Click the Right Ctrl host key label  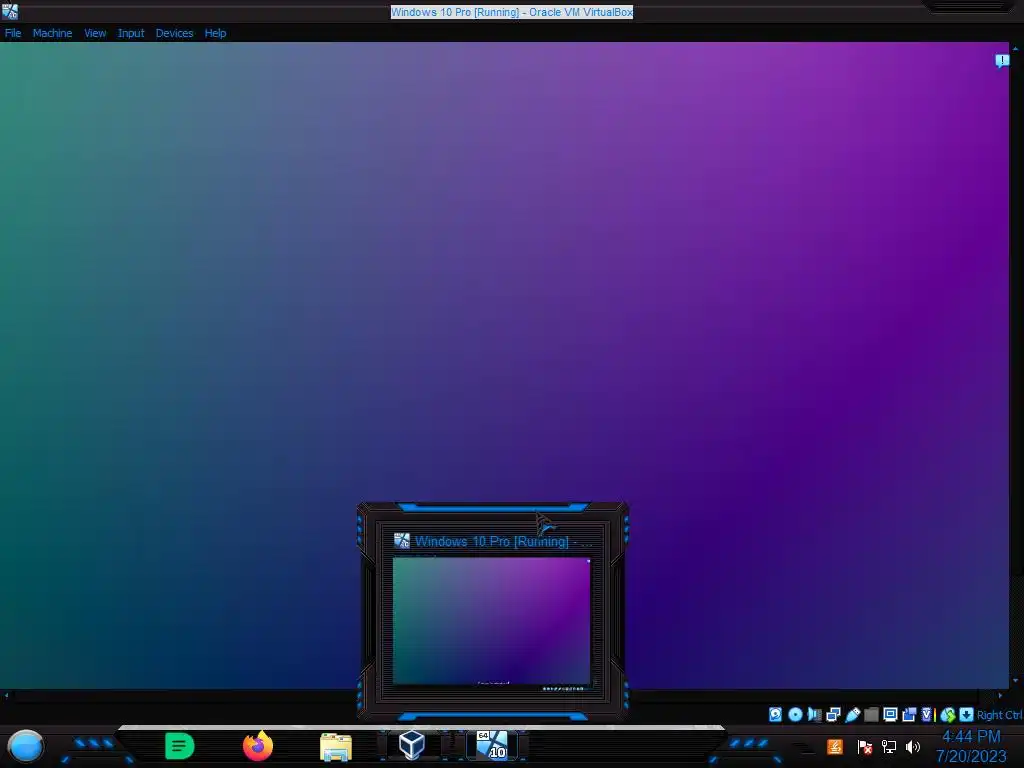pyautogui.click(x=1000, y=715)
